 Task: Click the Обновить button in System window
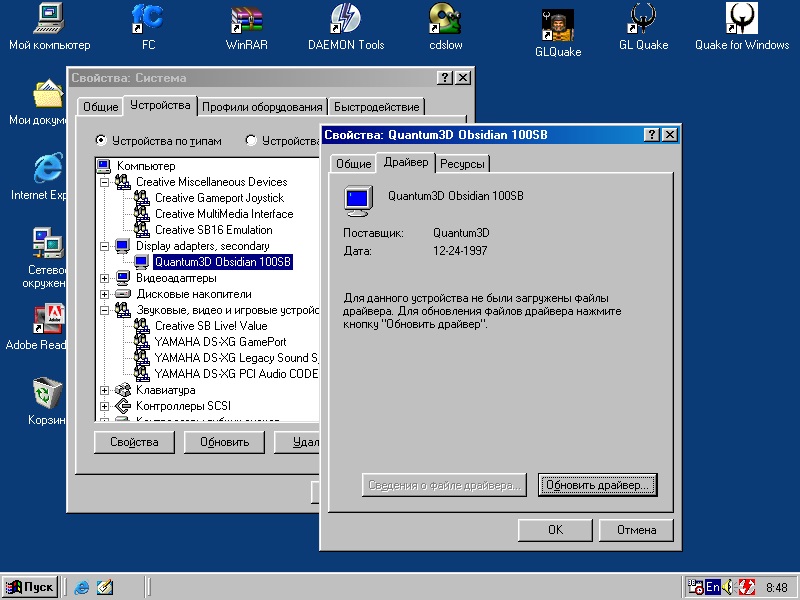(224, 442)
